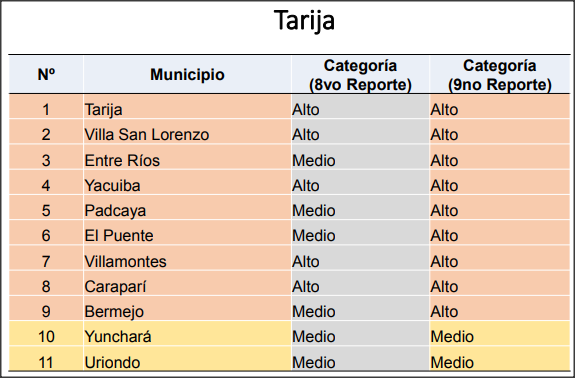Screen dimensions: 575x378
Task: Select the Nº column header
Action: (46, 74)
